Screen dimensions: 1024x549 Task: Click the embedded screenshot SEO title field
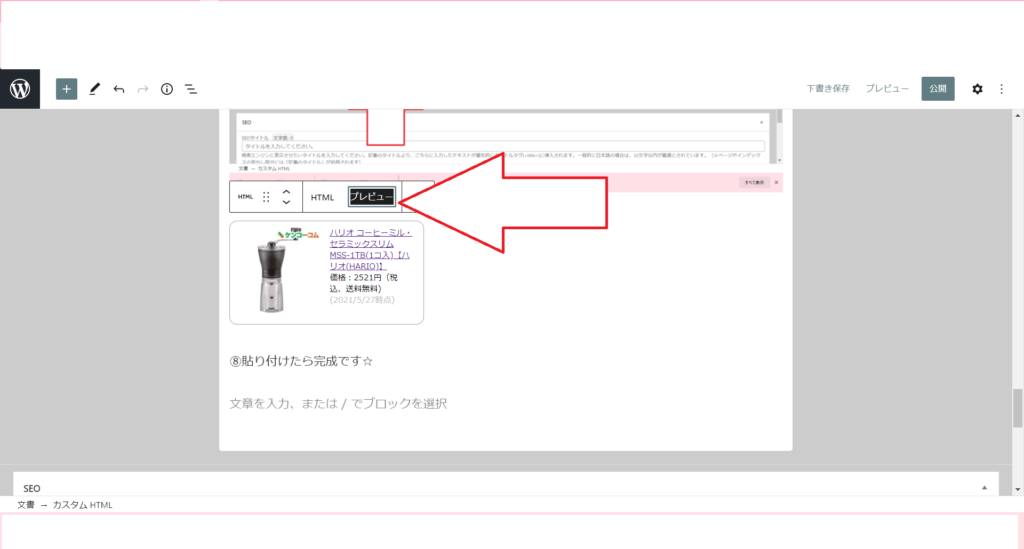pyautogui.click(x=503, y=146)
